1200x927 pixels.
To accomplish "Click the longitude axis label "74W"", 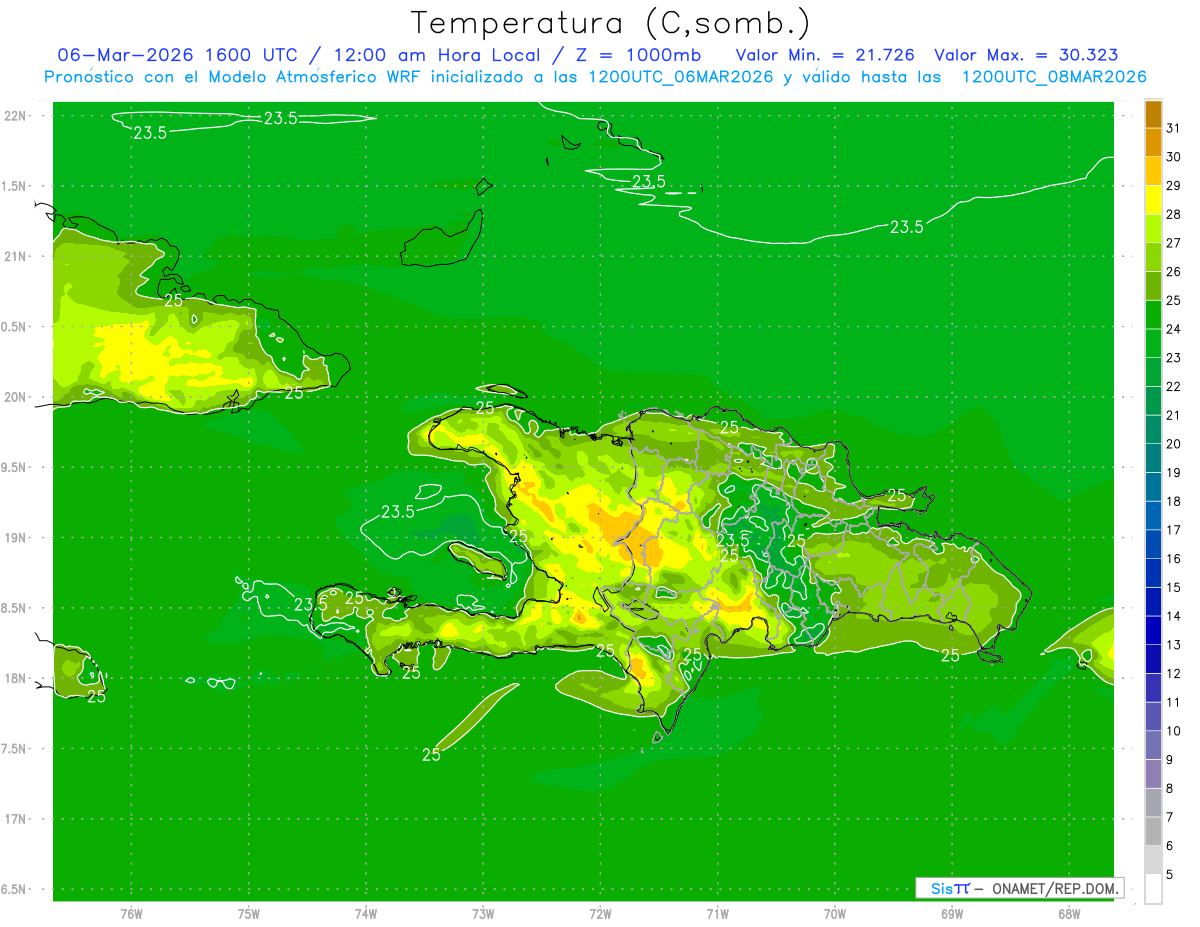I will click(366, 914).
